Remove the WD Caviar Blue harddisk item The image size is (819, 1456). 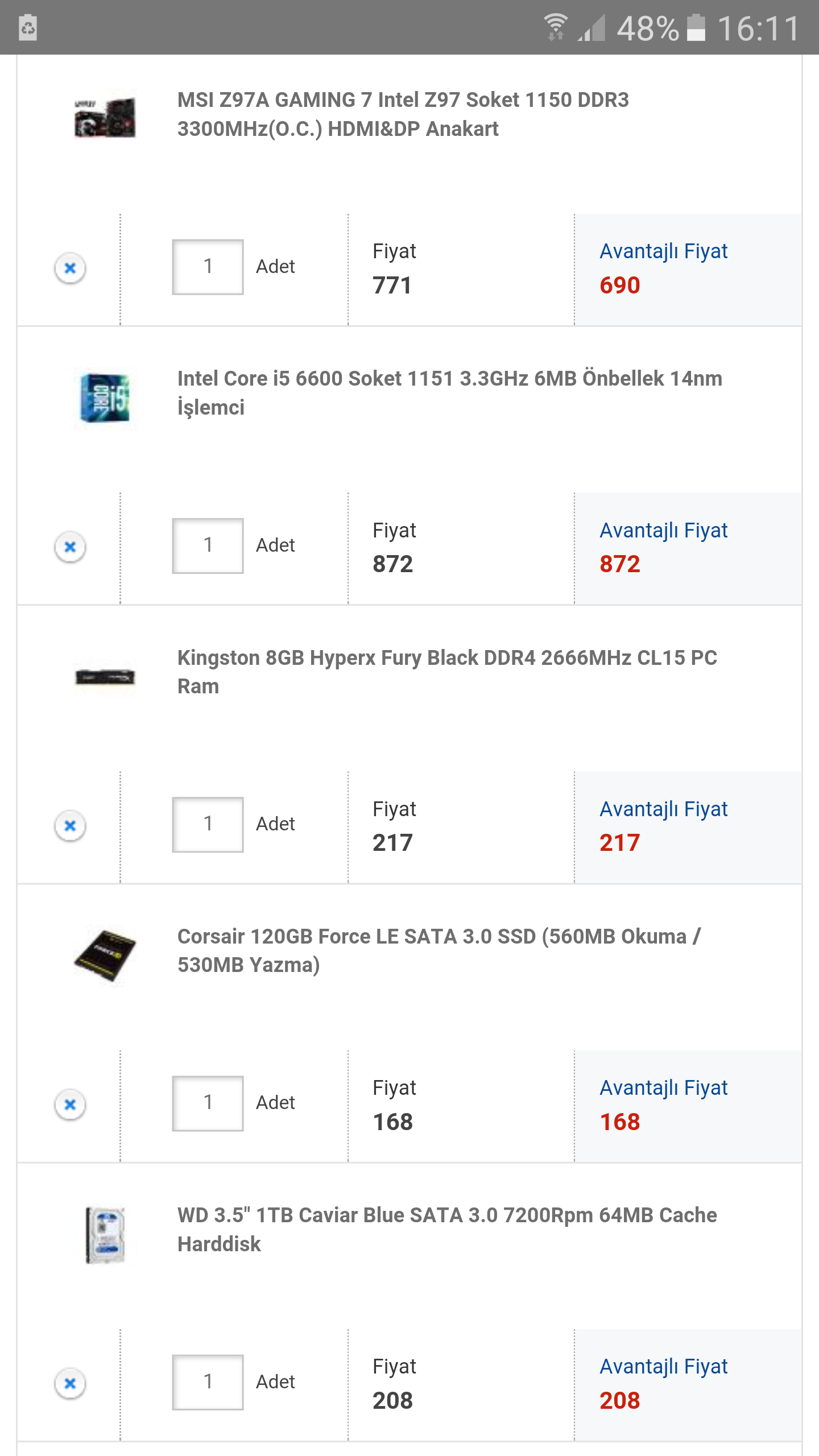70,1383
